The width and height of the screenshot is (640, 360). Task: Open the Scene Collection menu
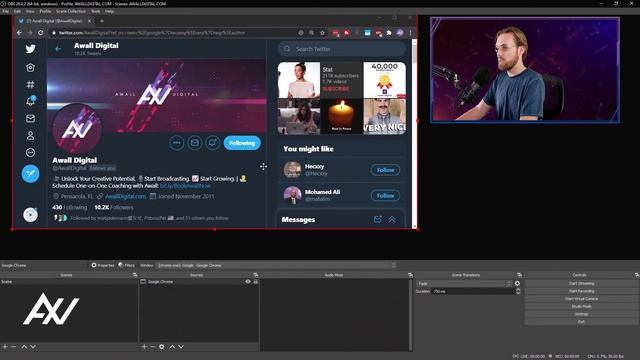pyautogui.click(x=71, y=11)
